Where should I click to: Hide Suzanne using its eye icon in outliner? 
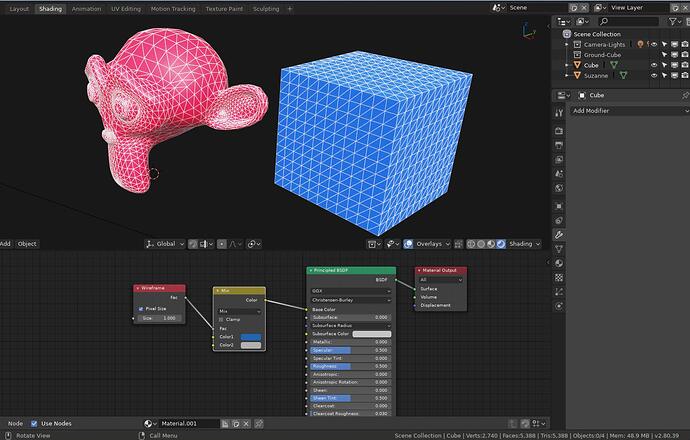coord(654,76)
